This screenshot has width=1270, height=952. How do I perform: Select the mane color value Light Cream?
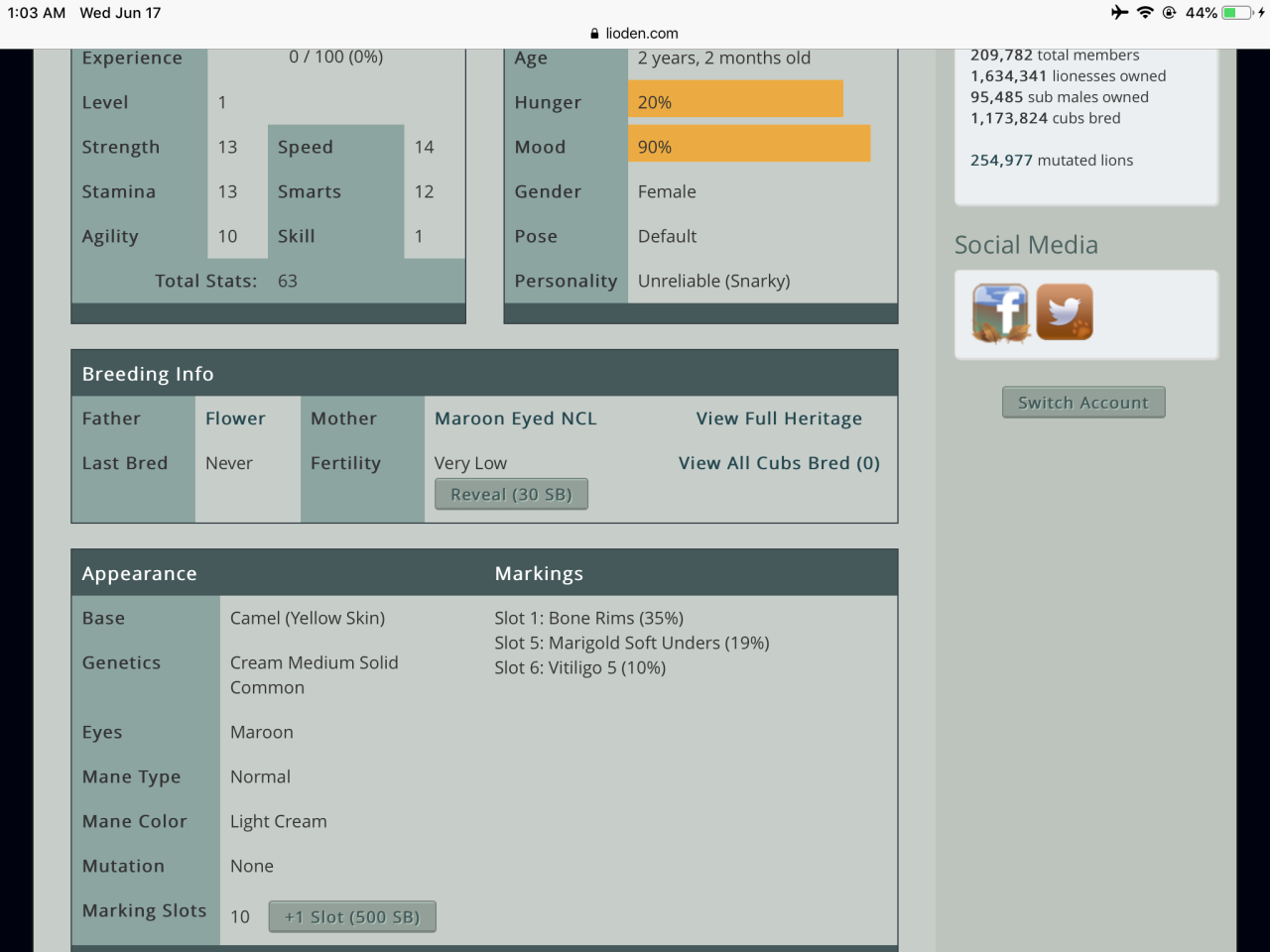pos(279,821)
